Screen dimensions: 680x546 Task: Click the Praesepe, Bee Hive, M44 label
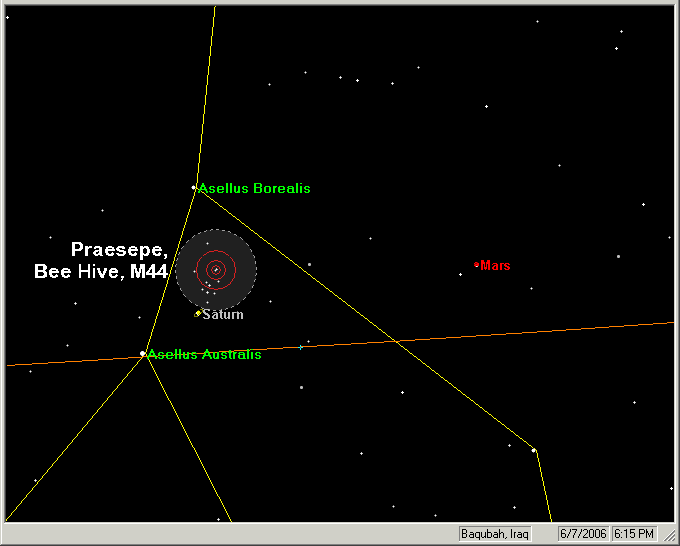(100, 260)
